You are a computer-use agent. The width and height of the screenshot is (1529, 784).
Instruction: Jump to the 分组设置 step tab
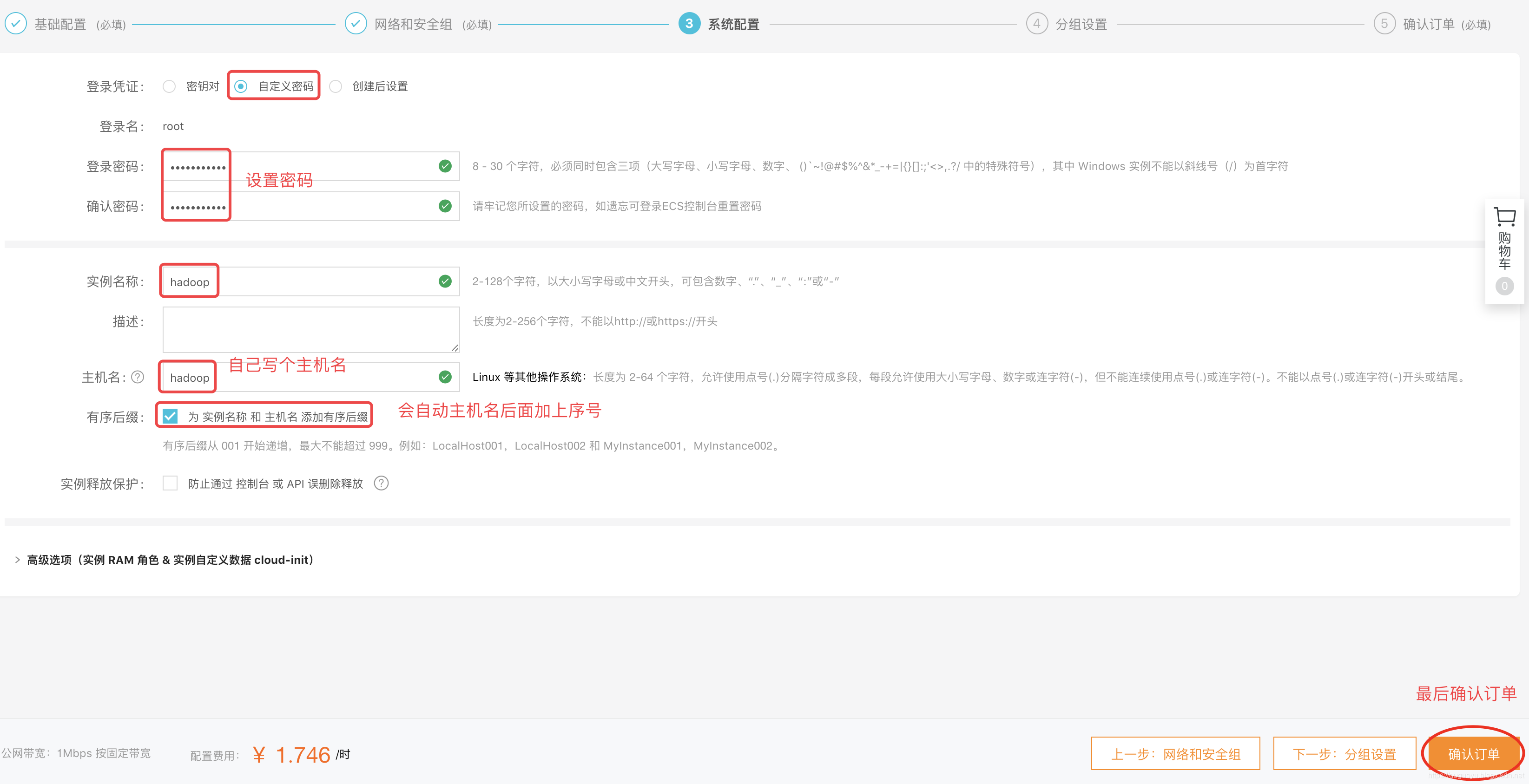(x=1081, y=24)
